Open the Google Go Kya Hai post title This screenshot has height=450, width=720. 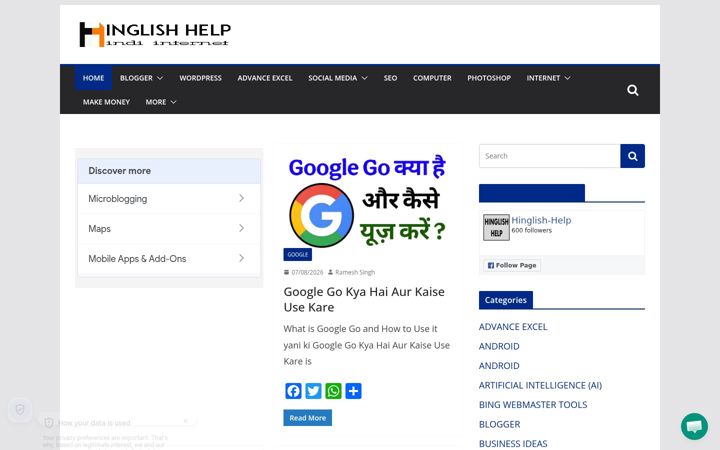coord(364,299)
